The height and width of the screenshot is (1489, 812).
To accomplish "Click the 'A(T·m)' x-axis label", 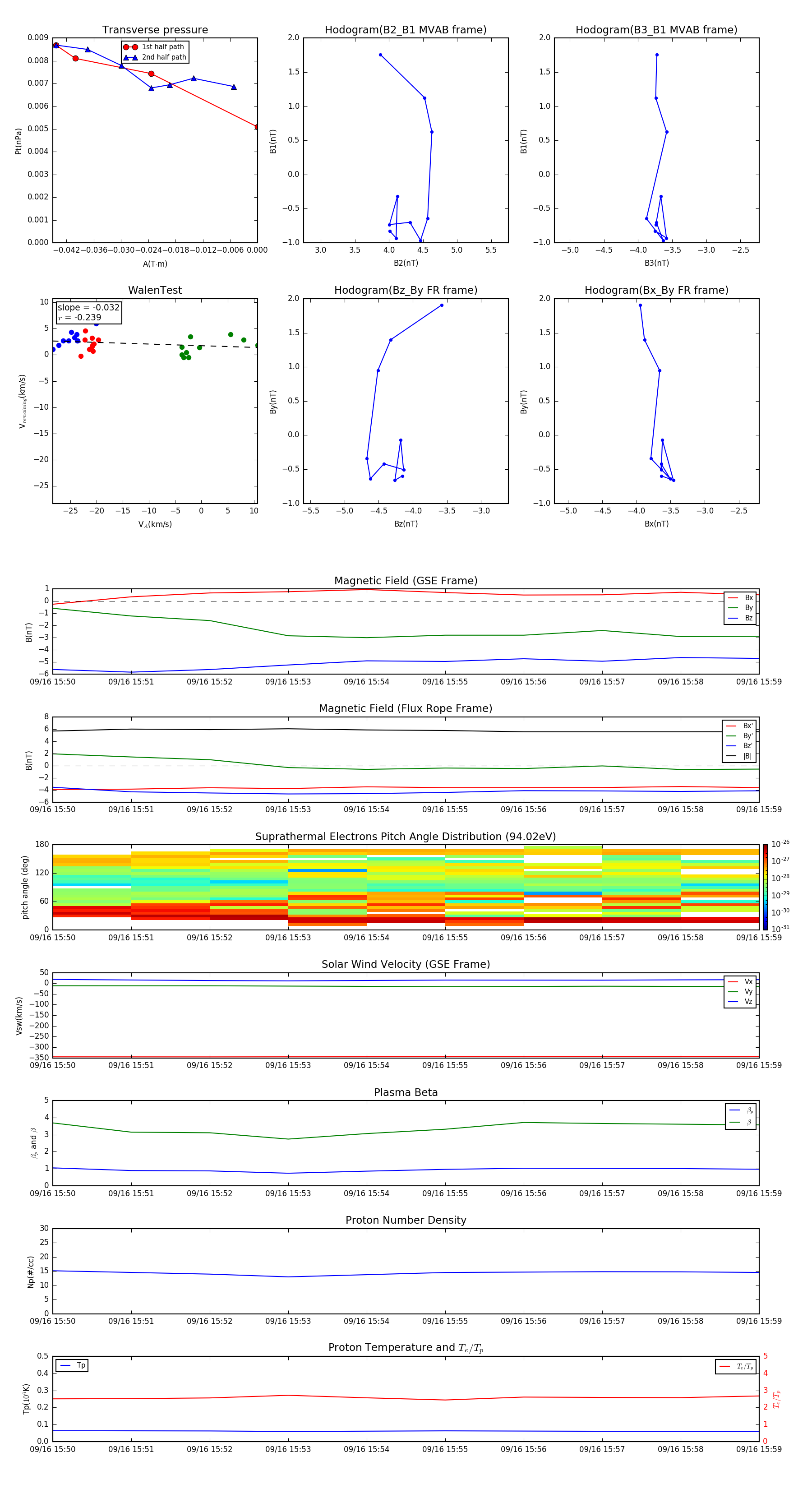I will 155,264.
